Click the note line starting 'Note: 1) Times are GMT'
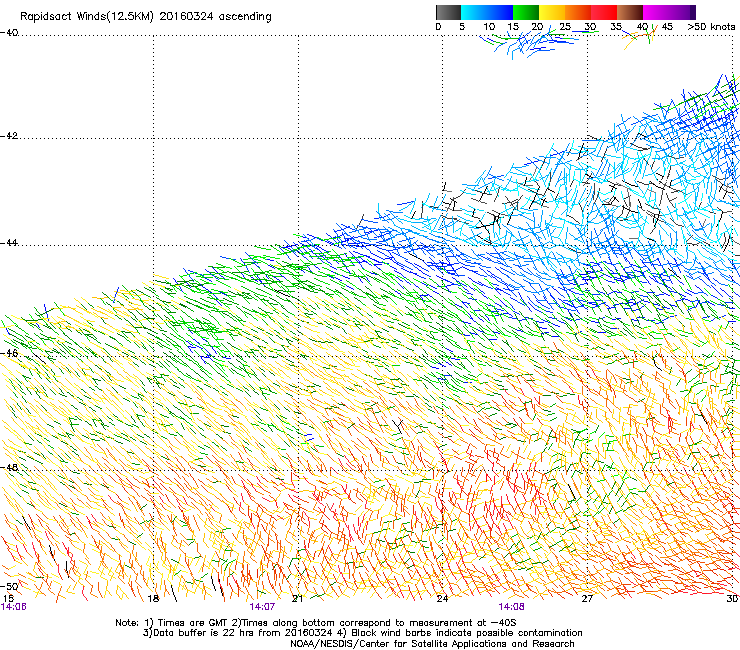 316,623
